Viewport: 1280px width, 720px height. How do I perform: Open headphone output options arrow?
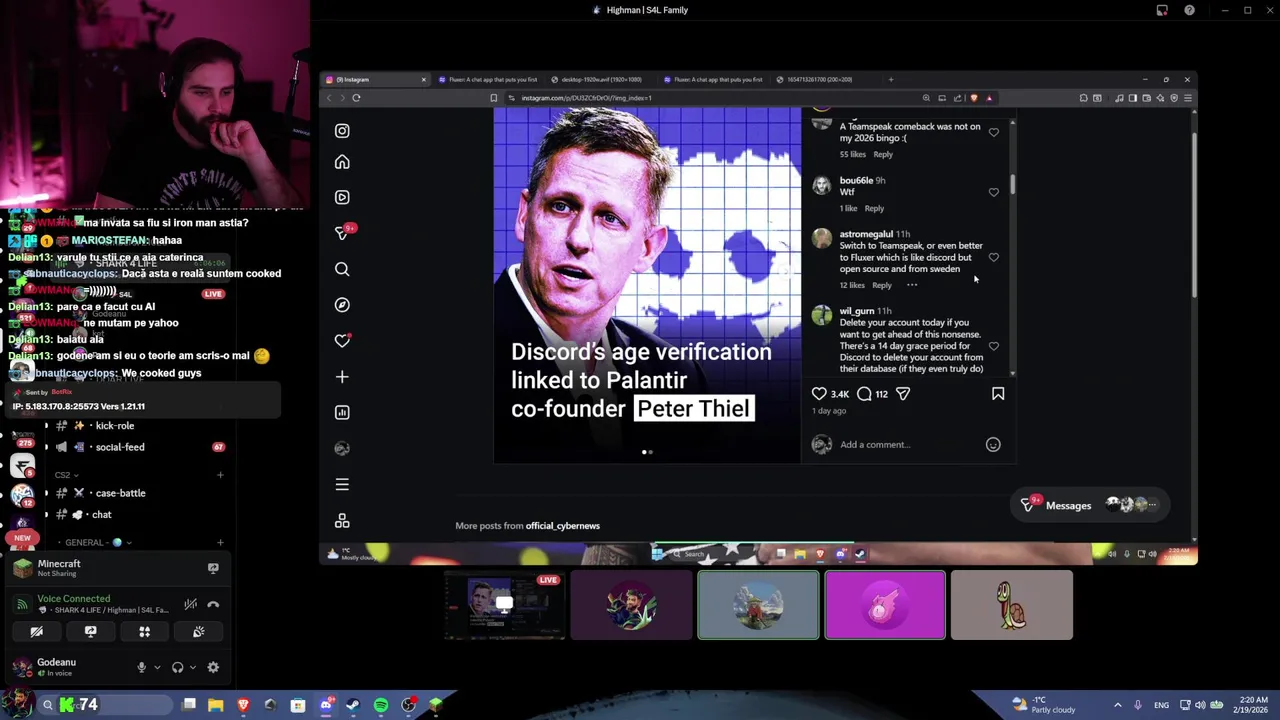[192, 668]
